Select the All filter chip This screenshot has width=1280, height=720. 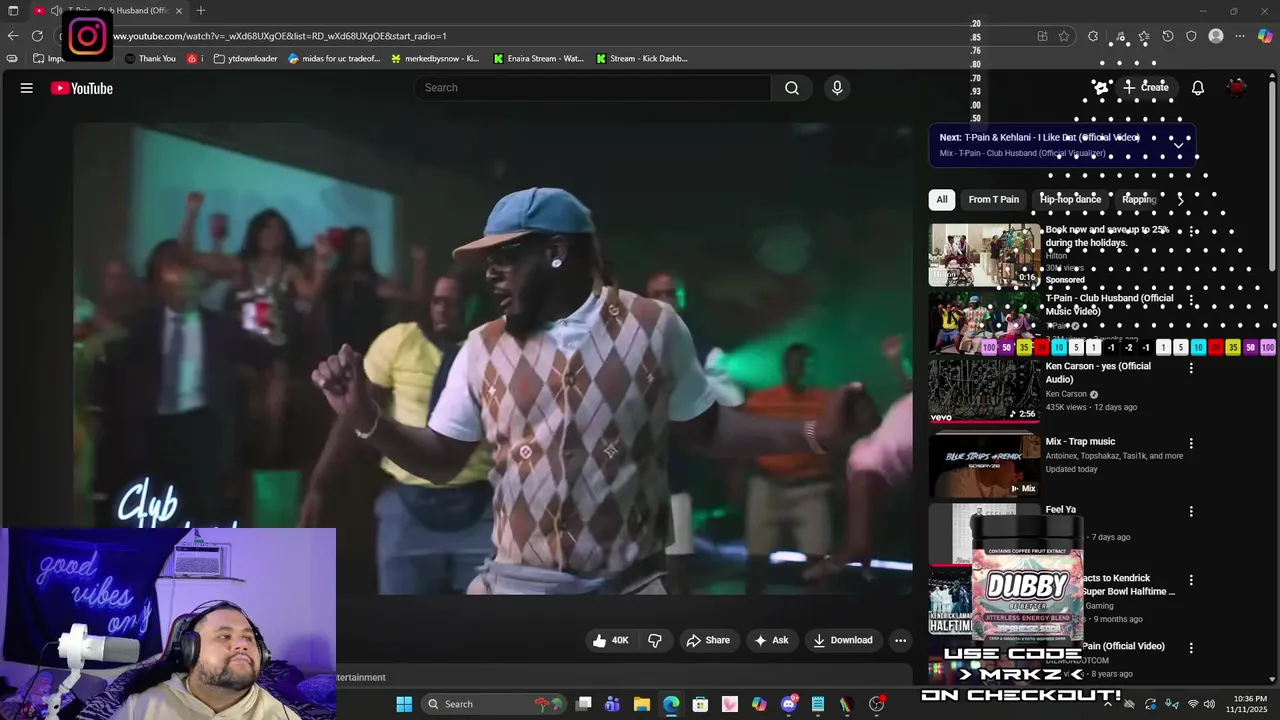click(x=941, y=200)
